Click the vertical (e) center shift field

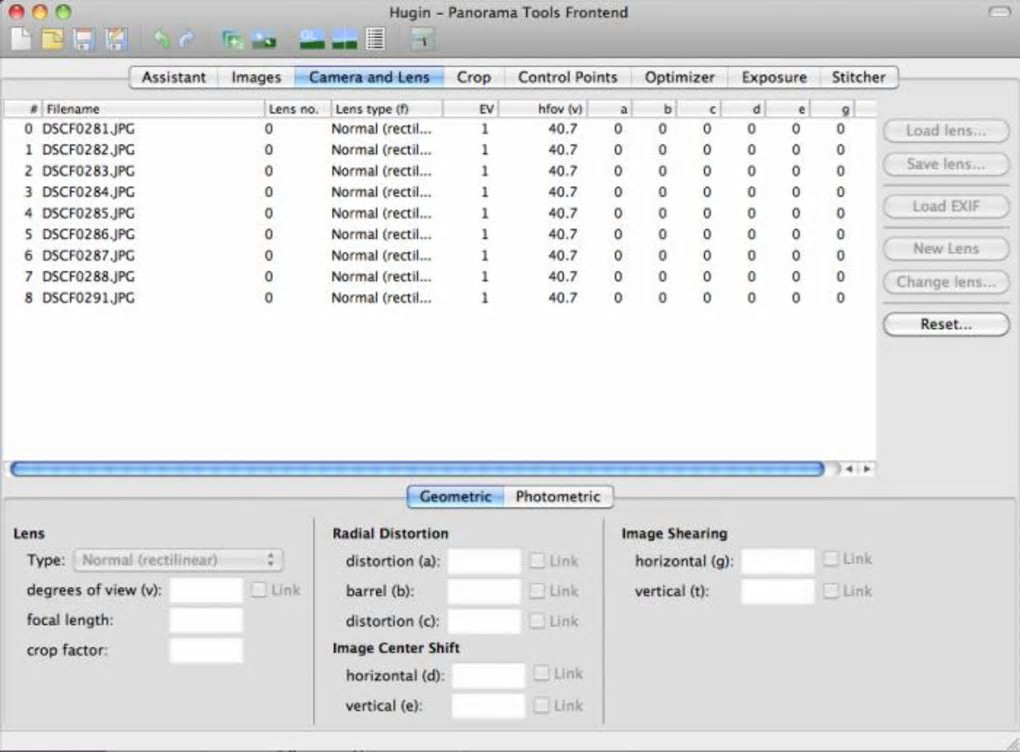(x=489, y=706)
